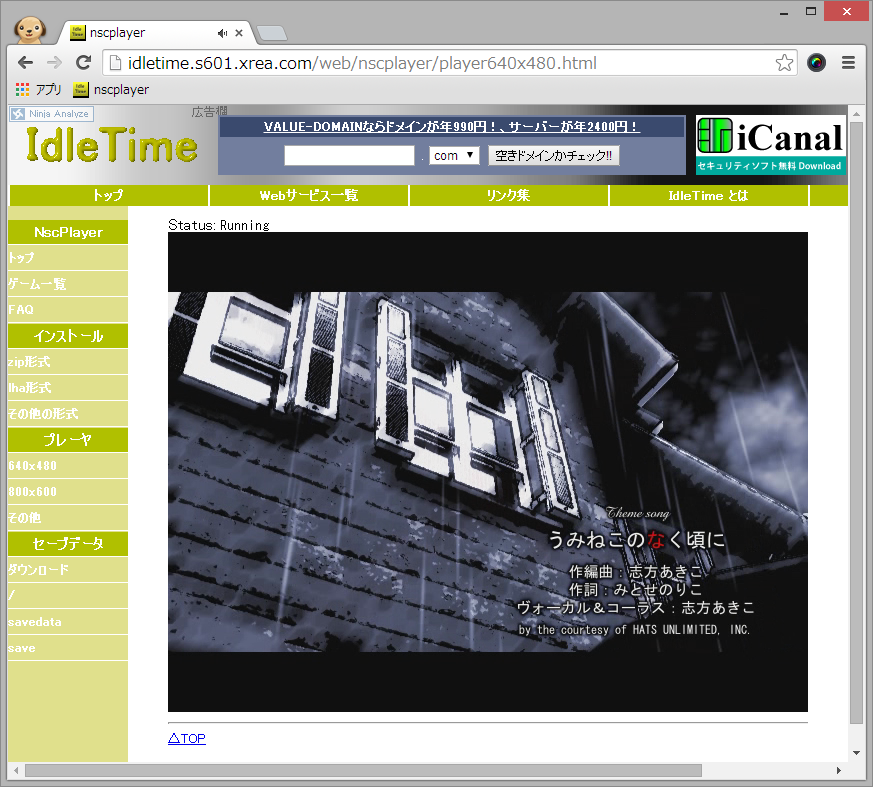Click the domain name input field

click(349, 155)
